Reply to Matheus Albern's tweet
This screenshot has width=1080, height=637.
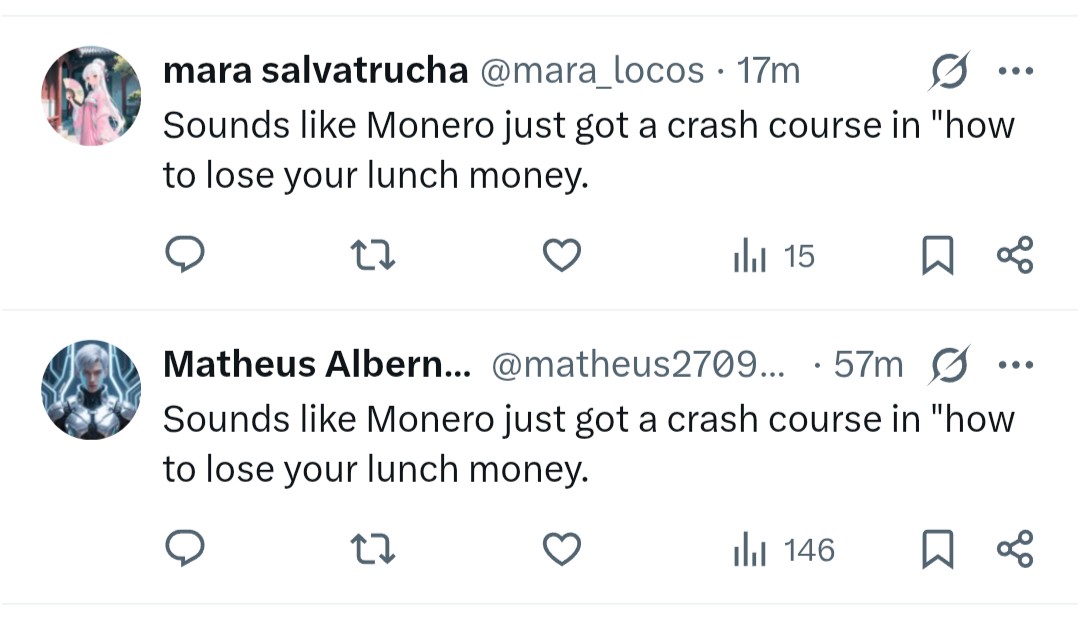pyautogui.click(x=185, y=550)
